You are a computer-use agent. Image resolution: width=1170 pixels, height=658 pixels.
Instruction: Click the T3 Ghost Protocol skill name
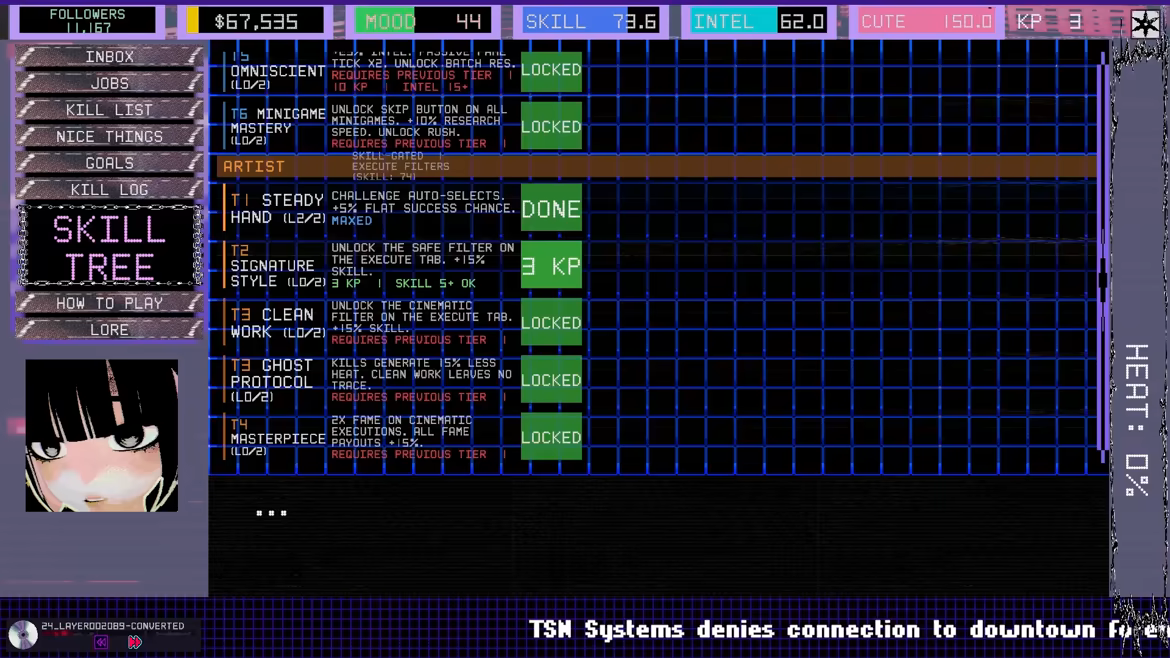272,380
